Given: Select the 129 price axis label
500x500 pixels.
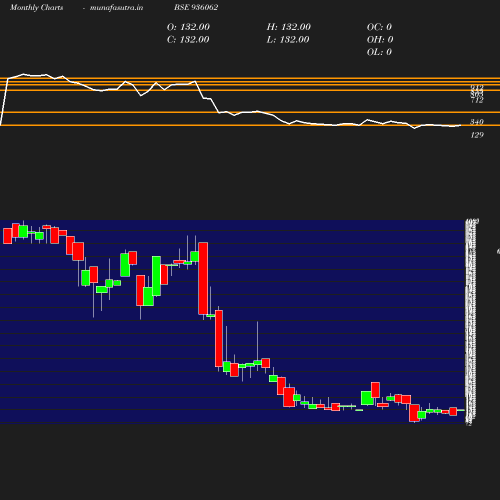Looking at the screenshot, I should point(477,135).
